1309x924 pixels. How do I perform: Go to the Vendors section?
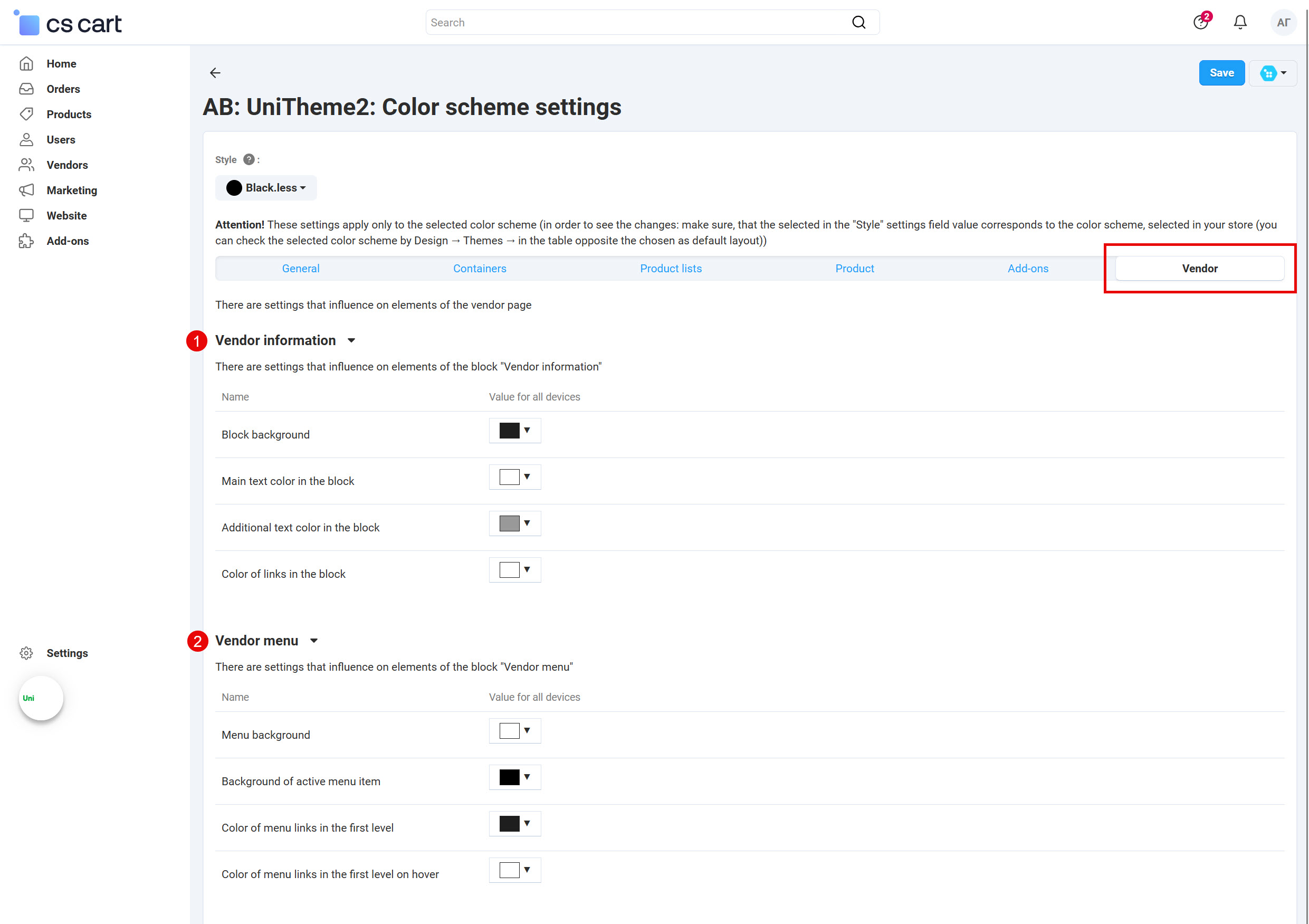point(66,165)
